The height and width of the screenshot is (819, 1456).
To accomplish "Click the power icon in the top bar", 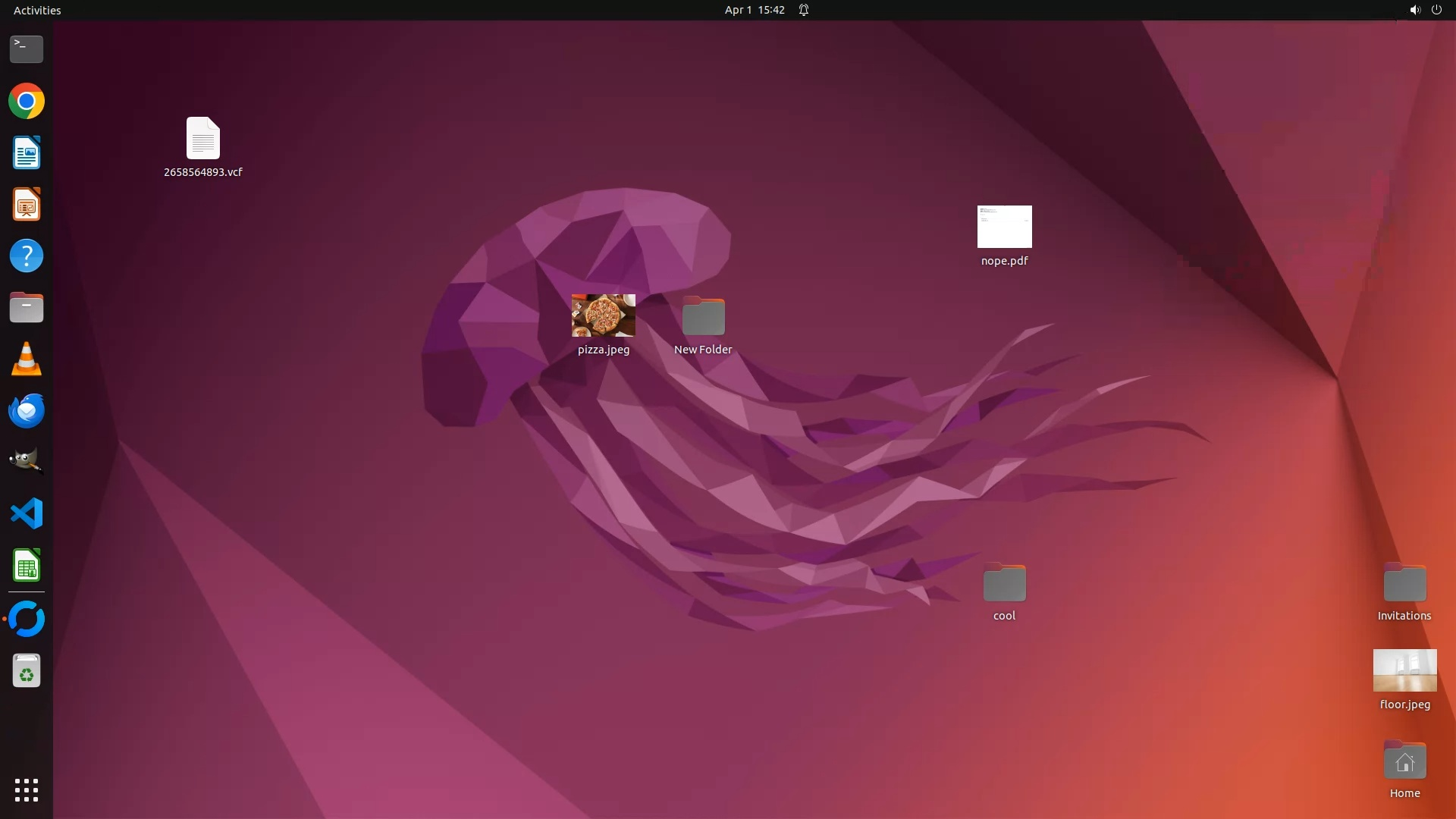I will 1436,10.
